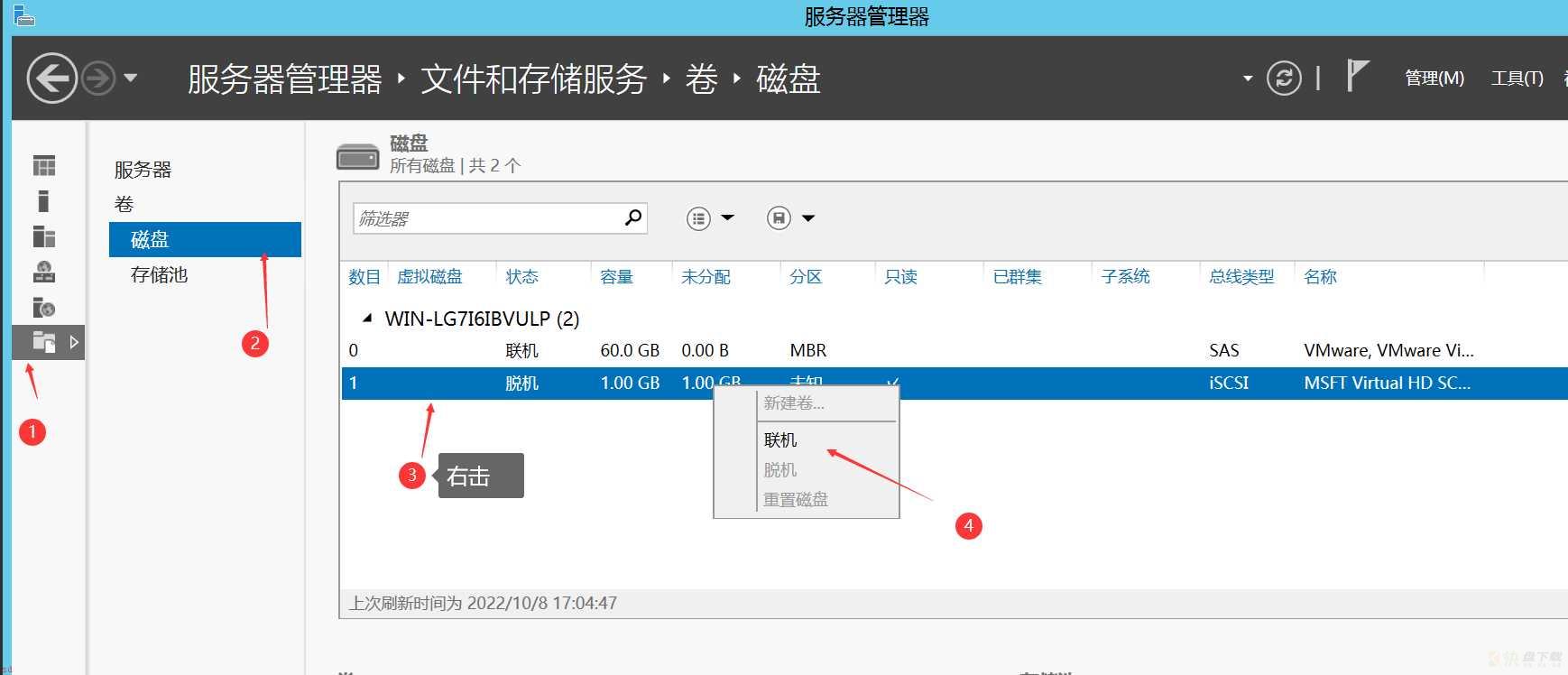This screenshot has height=675, width=1568.
Task: Click the 上次刷新时间 status text
Action: [x=483, y=603]
